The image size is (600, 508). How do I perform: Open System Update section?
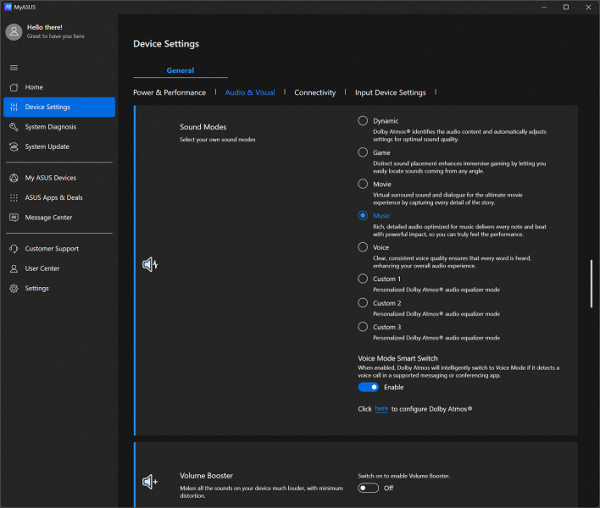pyautogui.click(x=47, y=147)
